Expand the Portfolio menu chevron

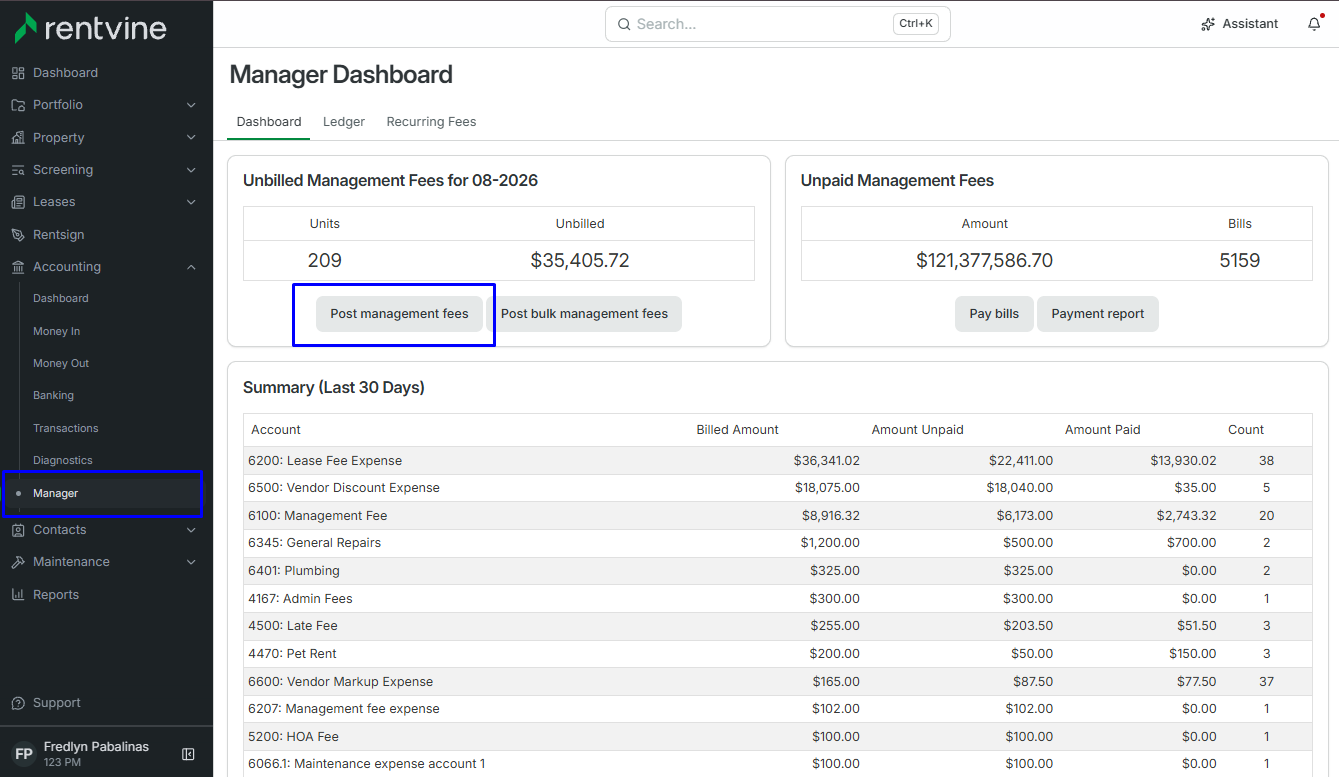[191, 105]
